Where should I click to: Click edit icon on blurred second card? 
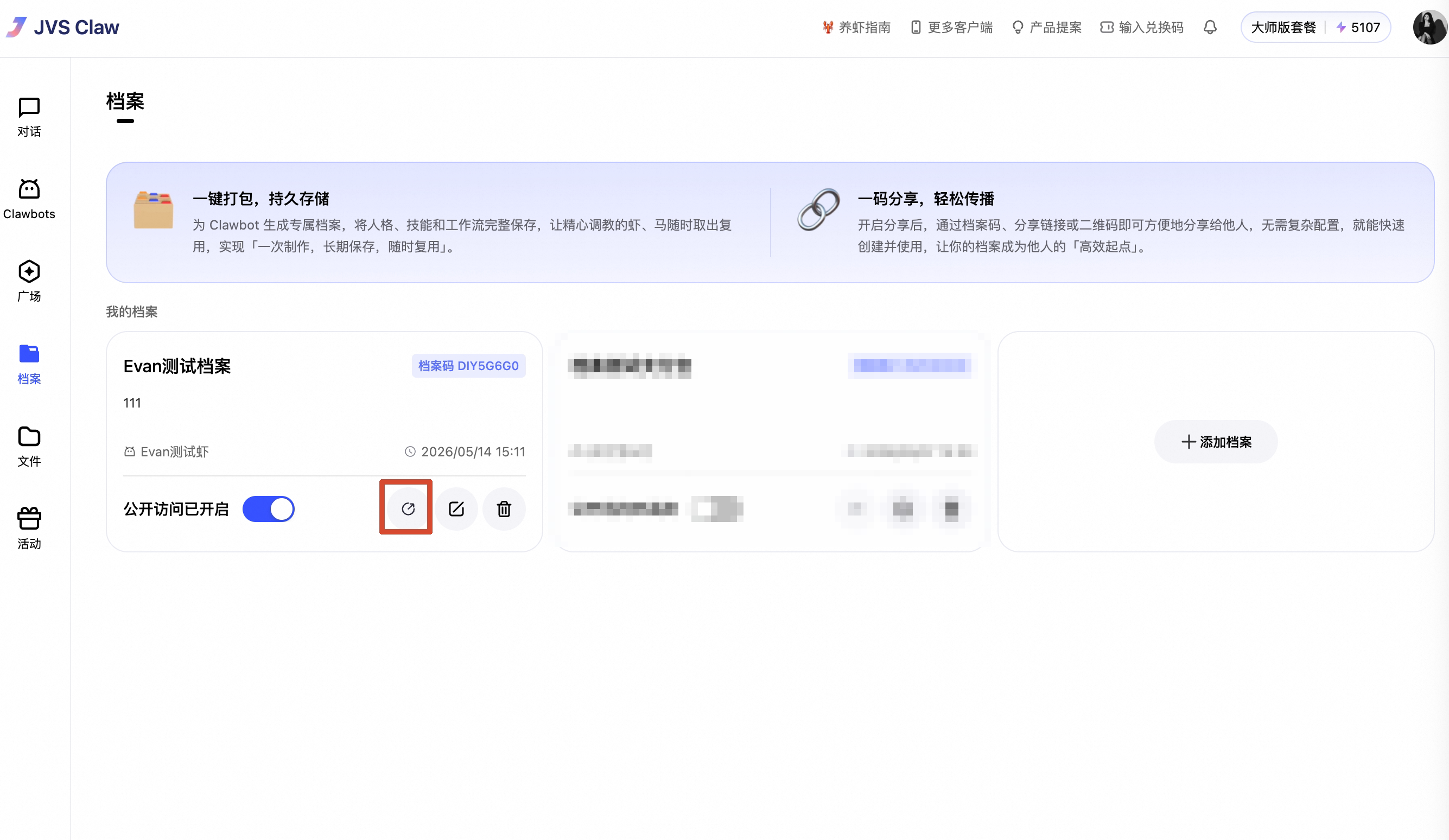pos(904,509)
